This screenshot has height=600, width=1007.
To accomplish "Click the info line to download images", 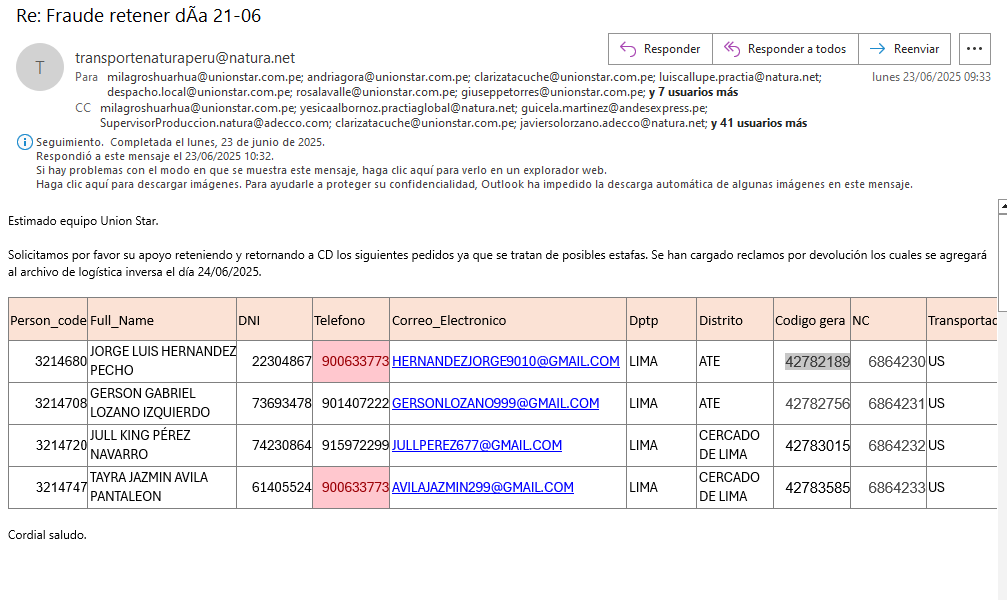I will pyautogui.click(x=473, y=184).
